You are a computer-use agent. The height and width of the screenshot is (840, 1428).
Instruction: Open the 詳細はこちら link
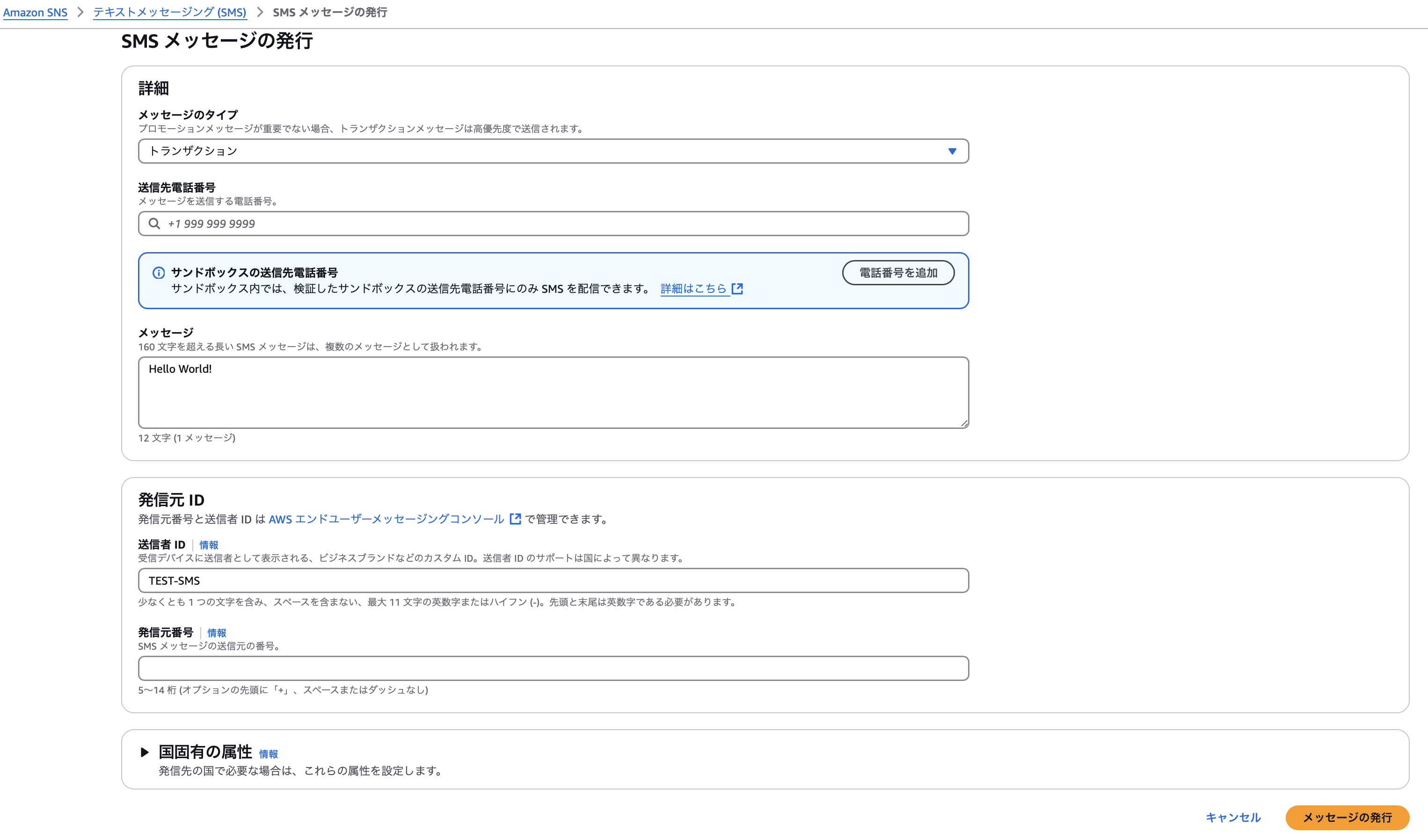tap(693, 289)
